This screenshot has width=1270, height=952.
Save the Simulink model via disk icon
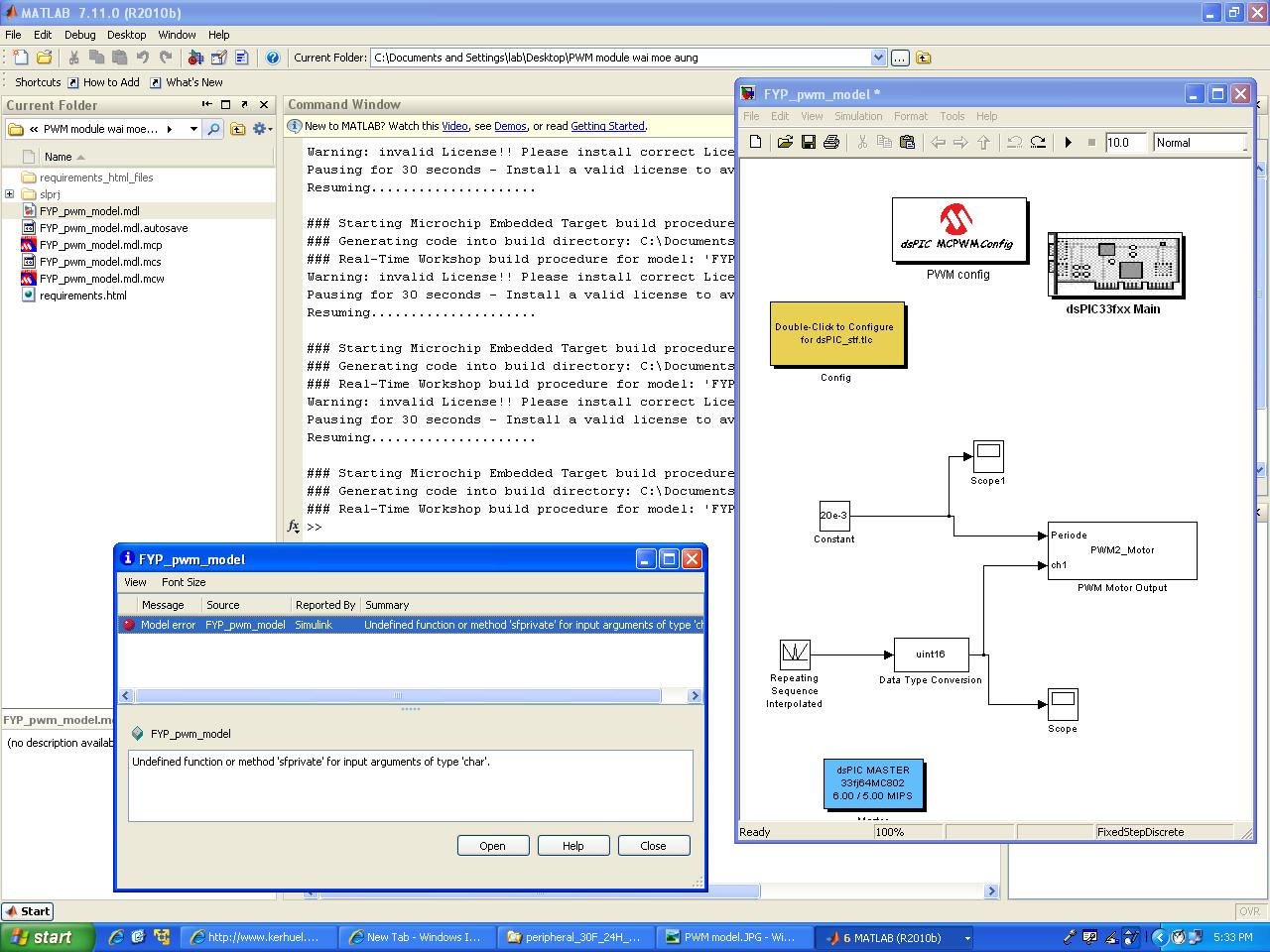point(808,143)
